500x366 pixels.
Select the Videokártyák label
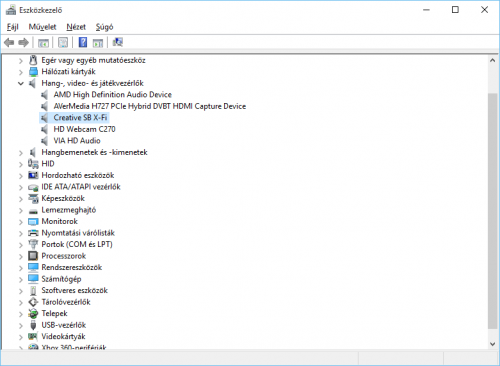pyautogui.click(x=63, y=337)
